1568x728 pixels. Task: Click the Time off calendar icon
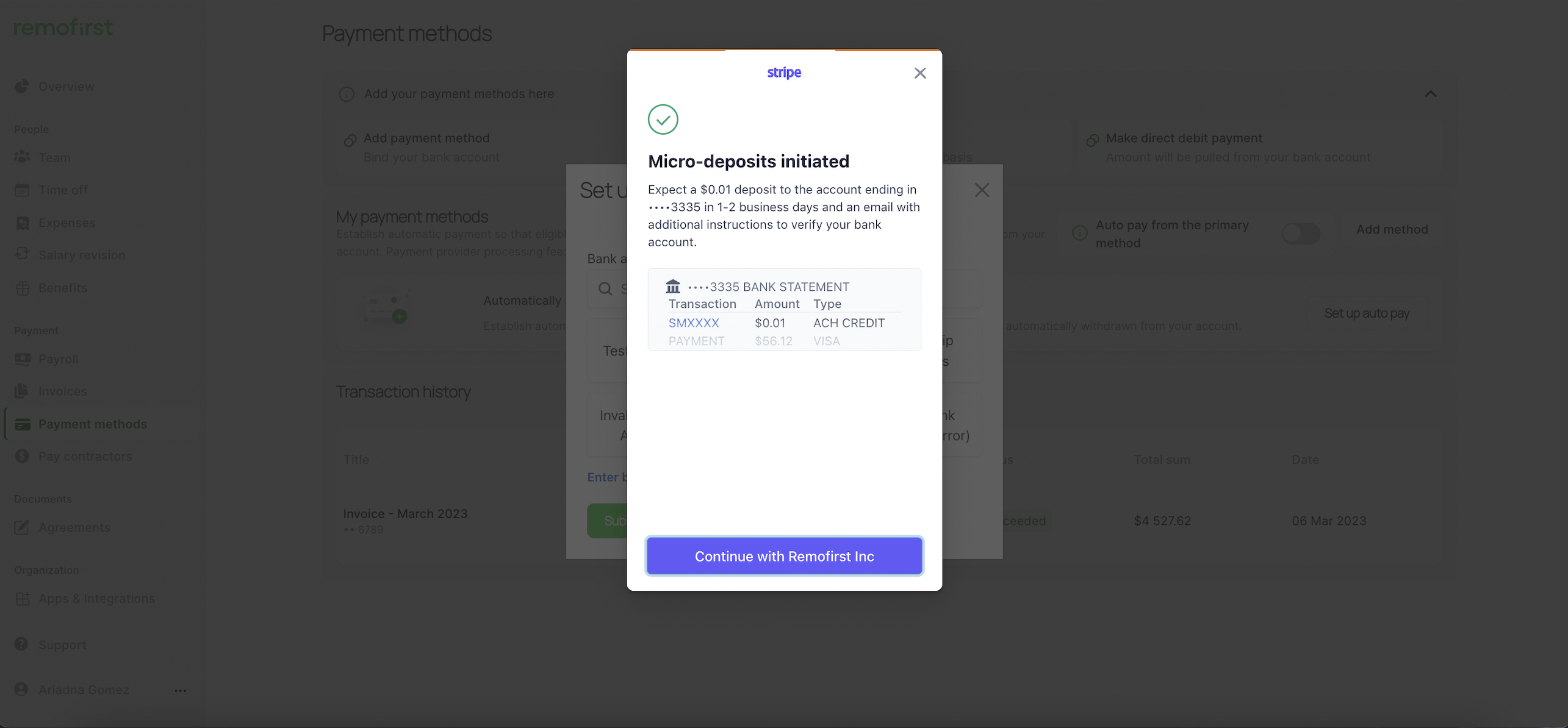coord(22,190)
